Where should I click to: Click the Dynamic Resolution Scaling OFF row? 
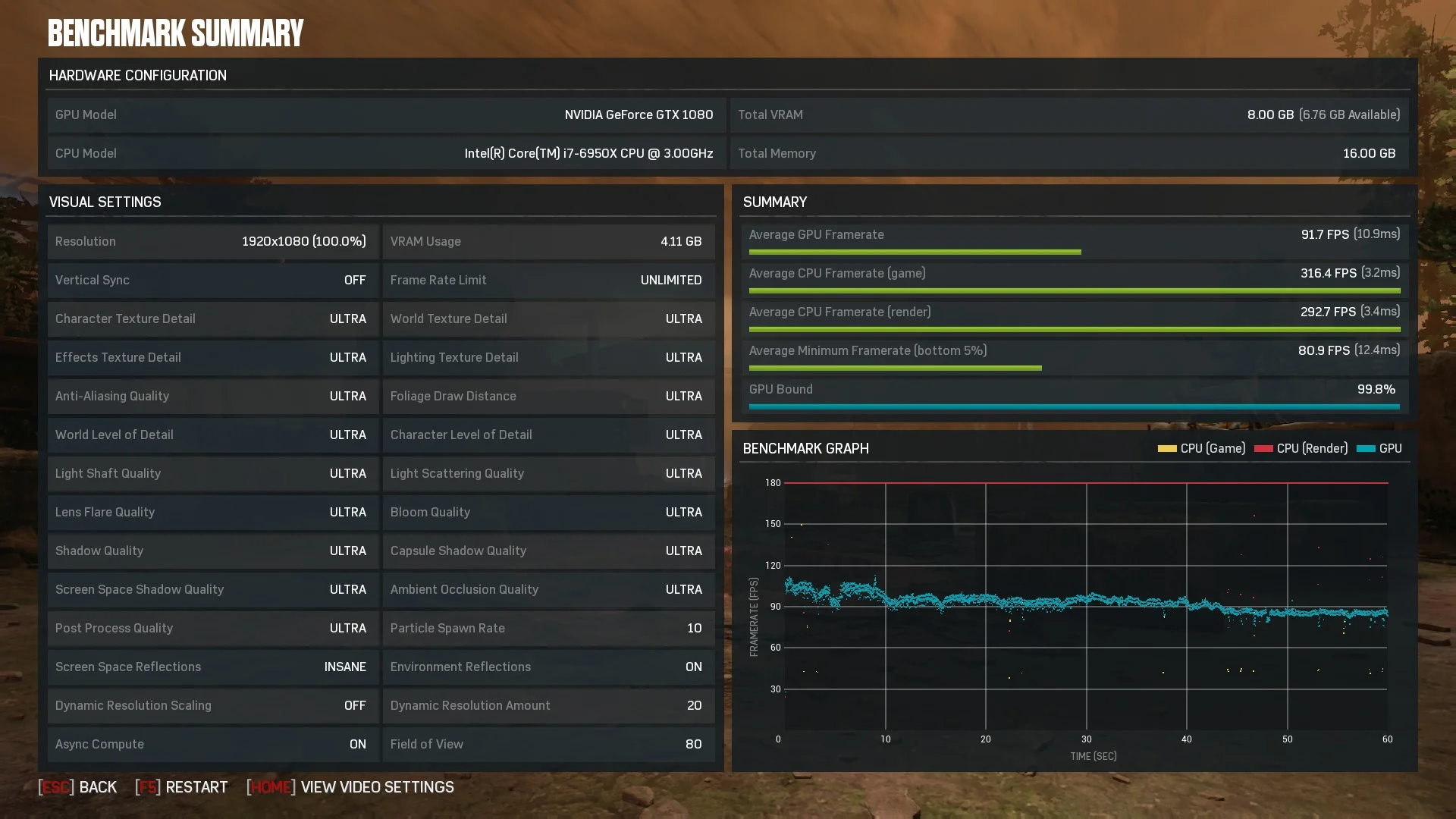[212, 706]
